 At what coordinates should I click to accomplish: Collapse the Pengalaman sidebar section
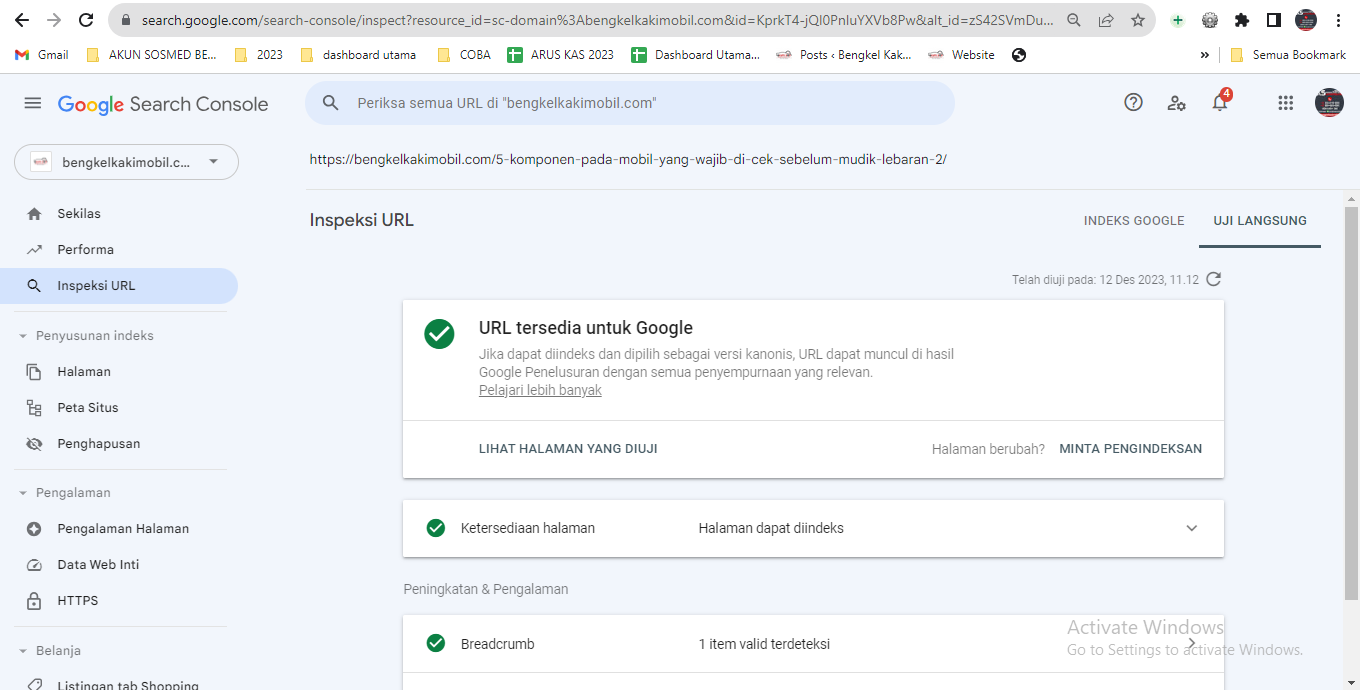coord(23,493)
